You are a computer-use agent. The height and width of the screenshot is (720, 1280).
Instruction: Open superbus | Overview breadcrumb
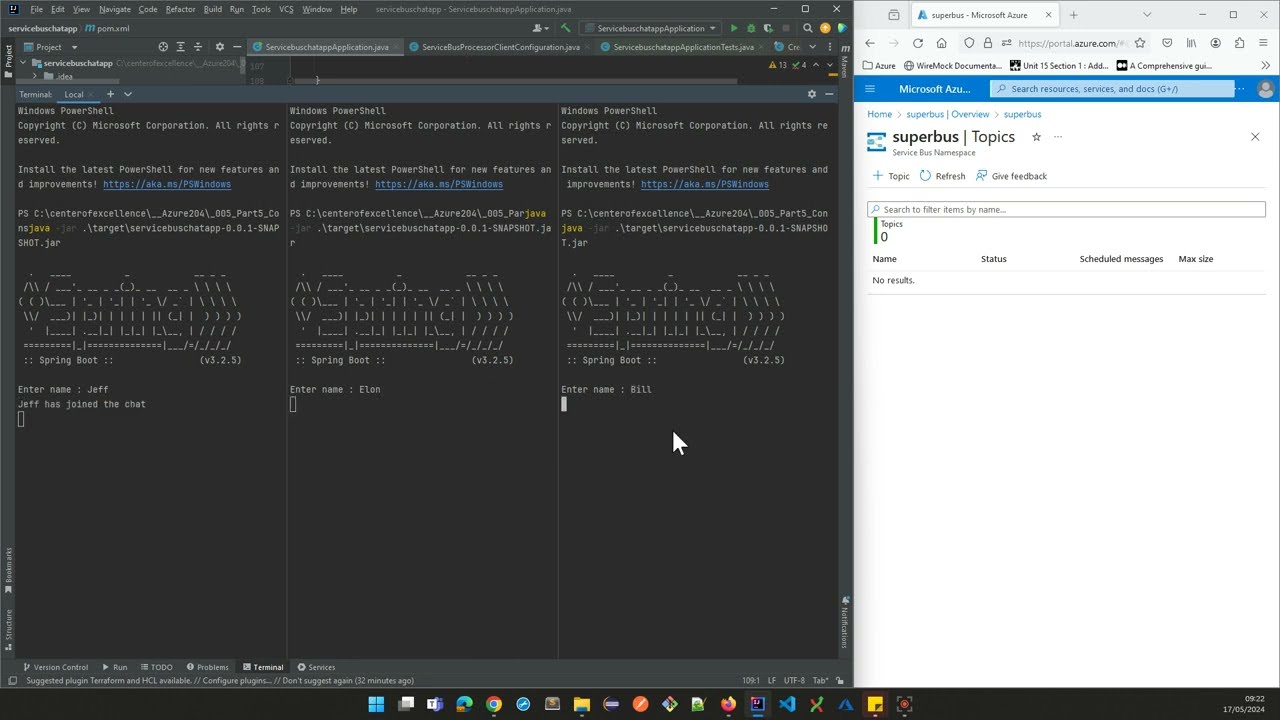(x=948, y=114)
